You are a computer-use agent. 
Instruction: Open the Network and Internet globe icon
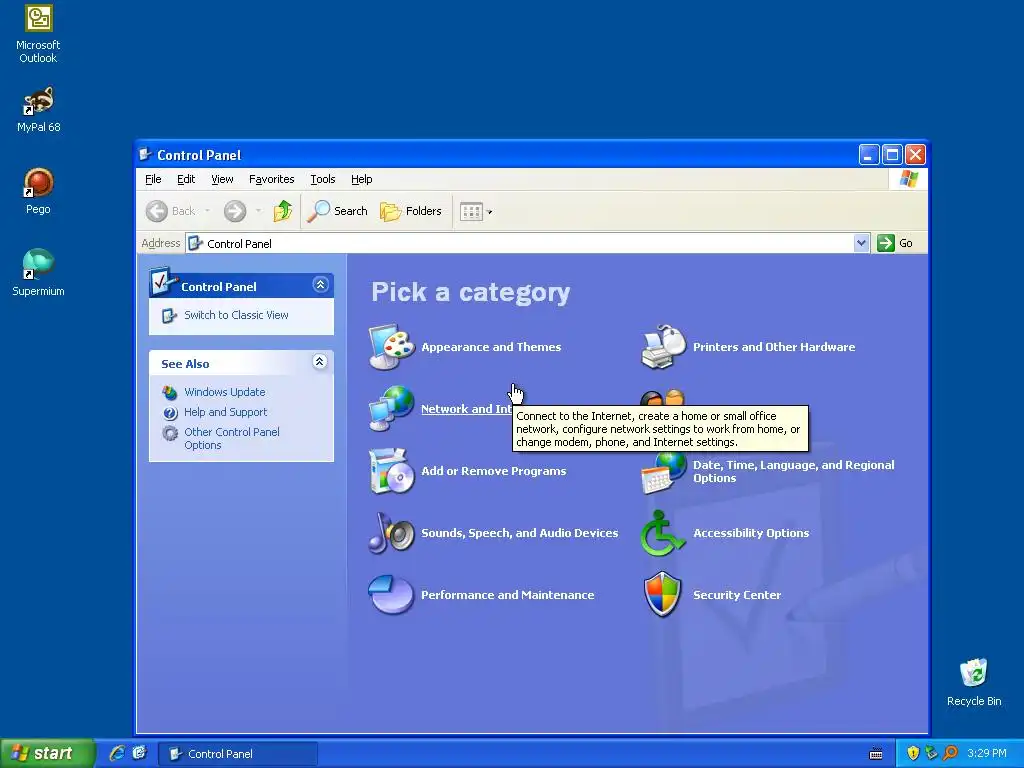pyautogui.click(x=391, y=409)
